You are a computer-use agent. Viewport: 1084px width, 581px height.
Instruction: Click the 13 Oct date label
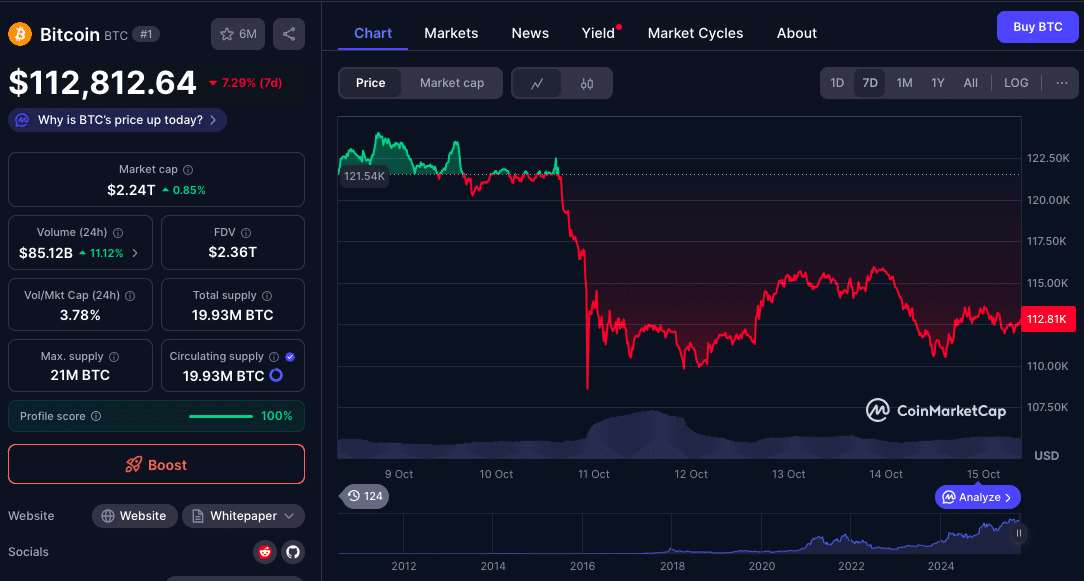(x=788, y=474)
